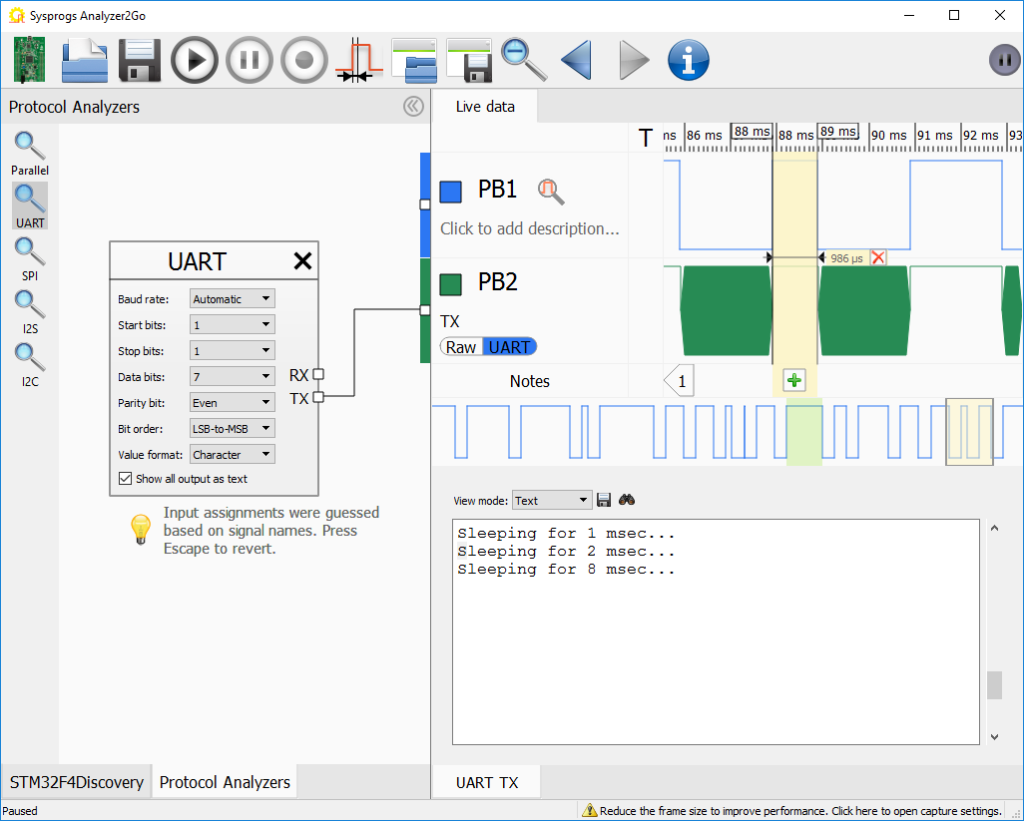The image size is (1024, 821).
Task: Click the PB2 green color swatch
Action: click(x=451, y=285)
